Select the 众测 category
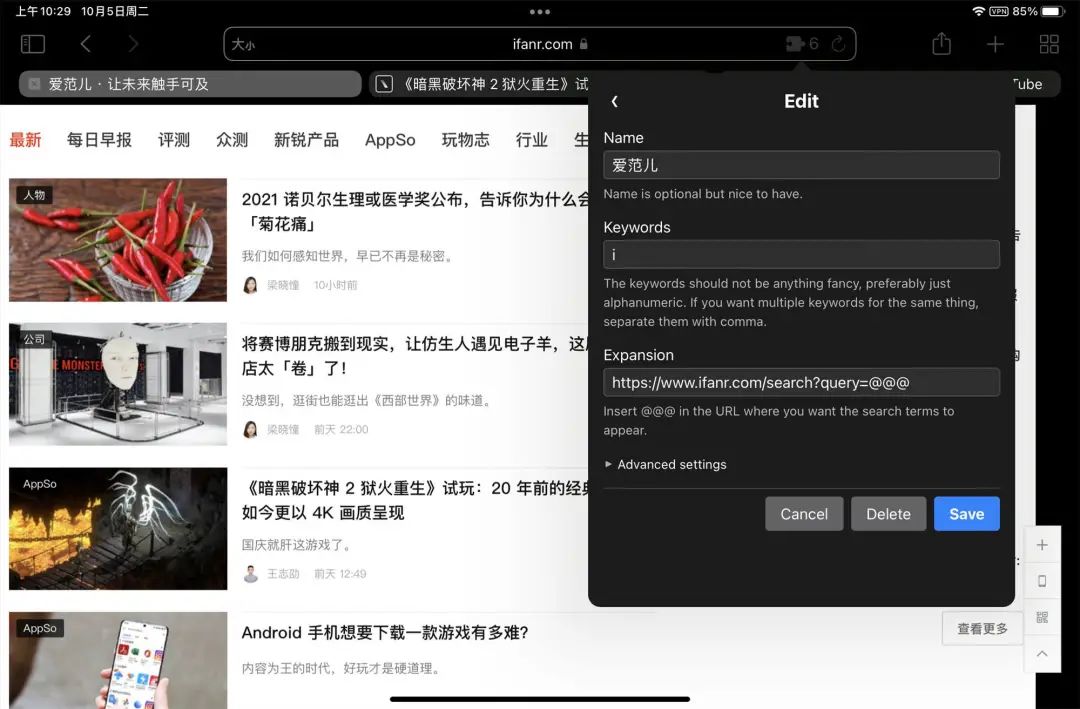The image size is (1080, 709). click(231, 140)
